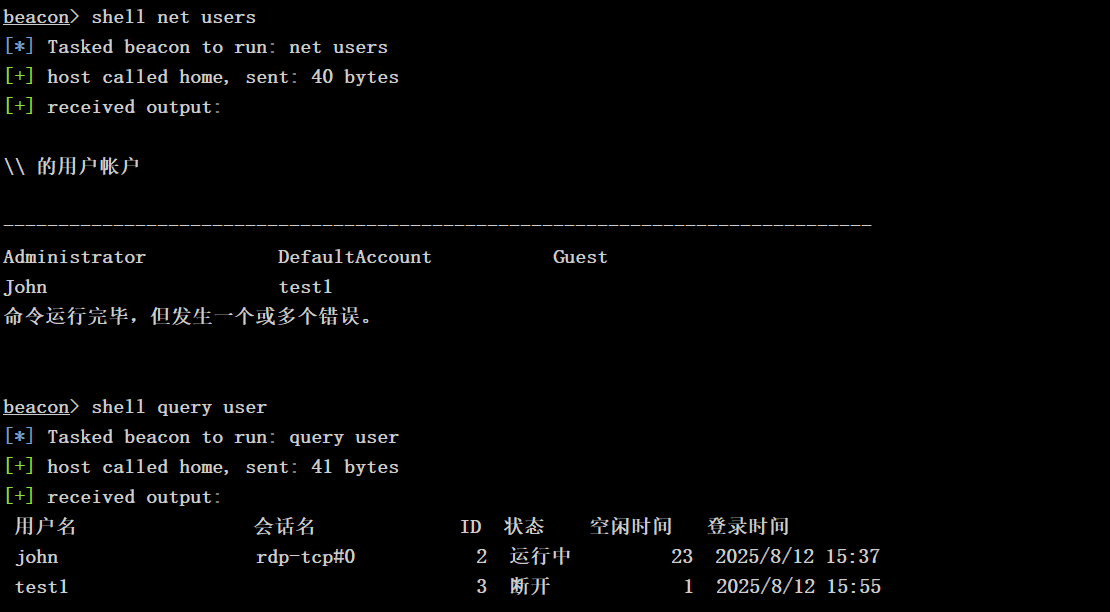Select the Administrator account name

point(74,257)
